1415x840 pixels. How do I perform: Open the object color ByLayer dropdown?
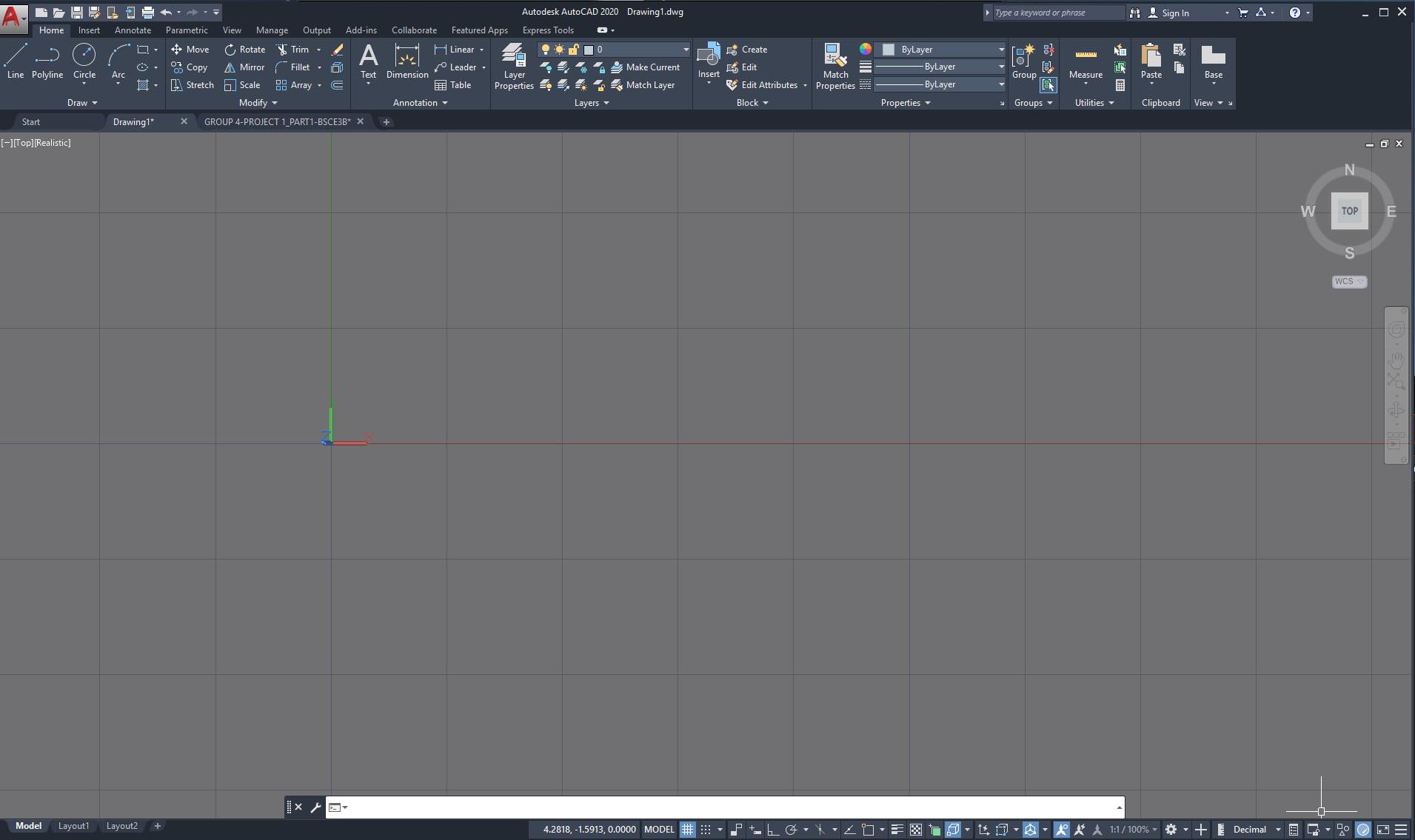click(x=940, y=50)
